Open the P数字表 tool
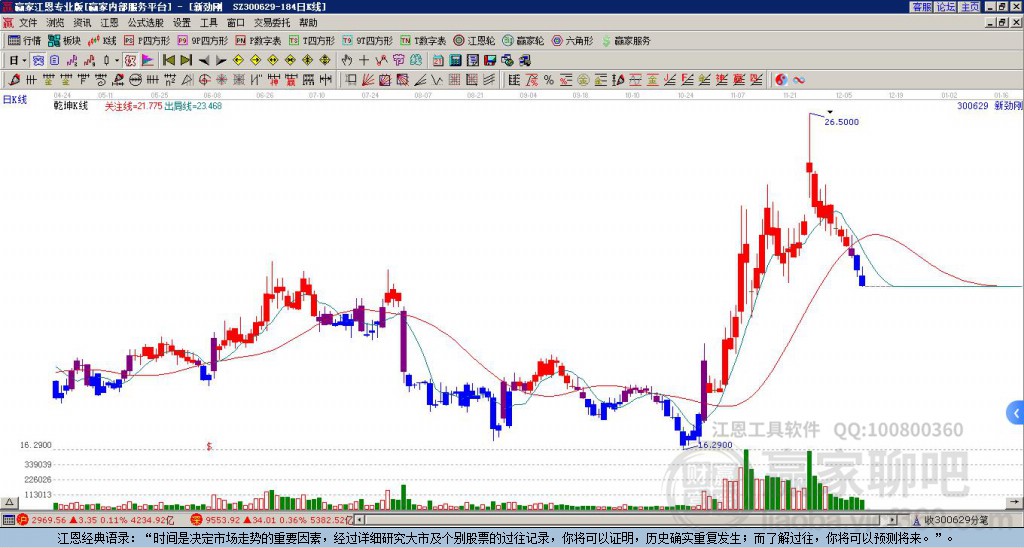The height and width of the screenshot is (548, 1024). 259,40
